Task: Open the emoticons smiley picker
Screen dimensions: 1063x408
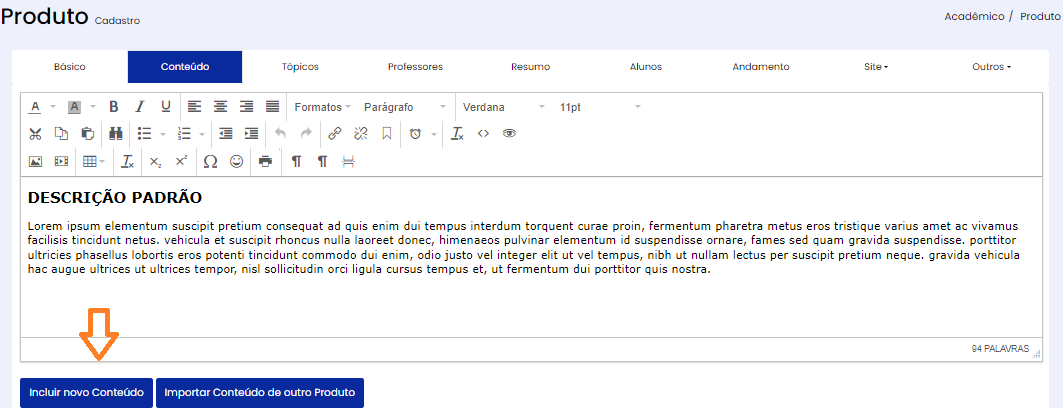Action: point(236,161)
